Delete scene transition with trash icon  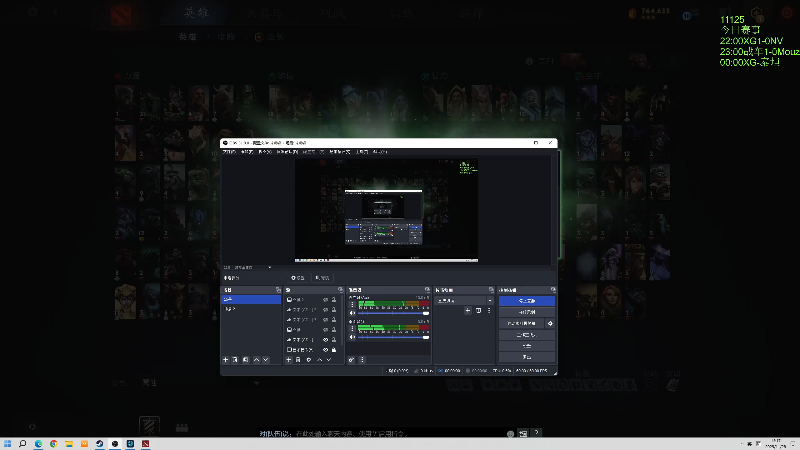coord(479,310)
